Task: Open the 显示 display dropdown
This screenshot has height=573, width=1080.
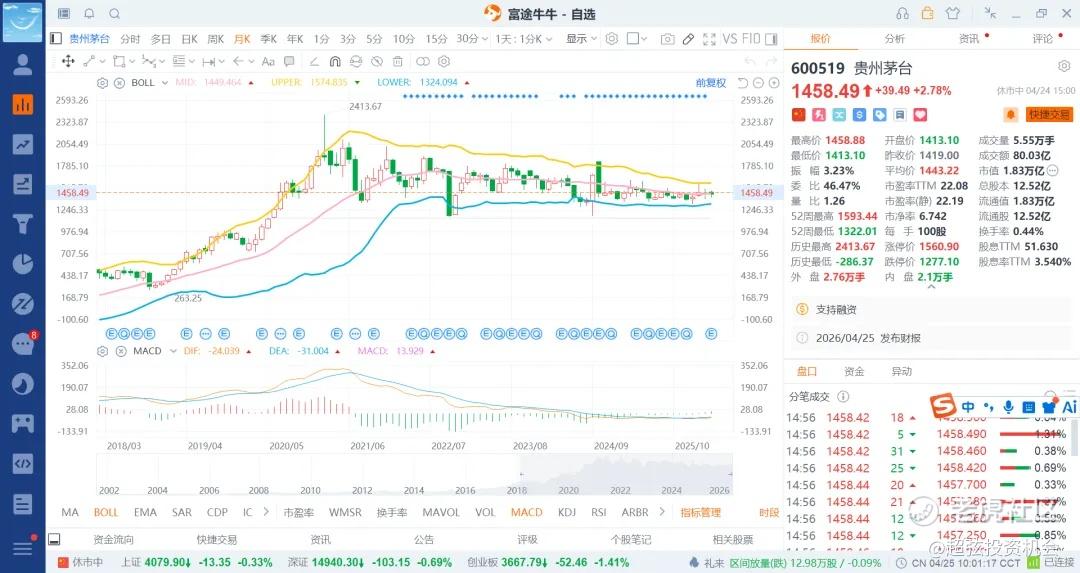Action: tap(581, 39)
